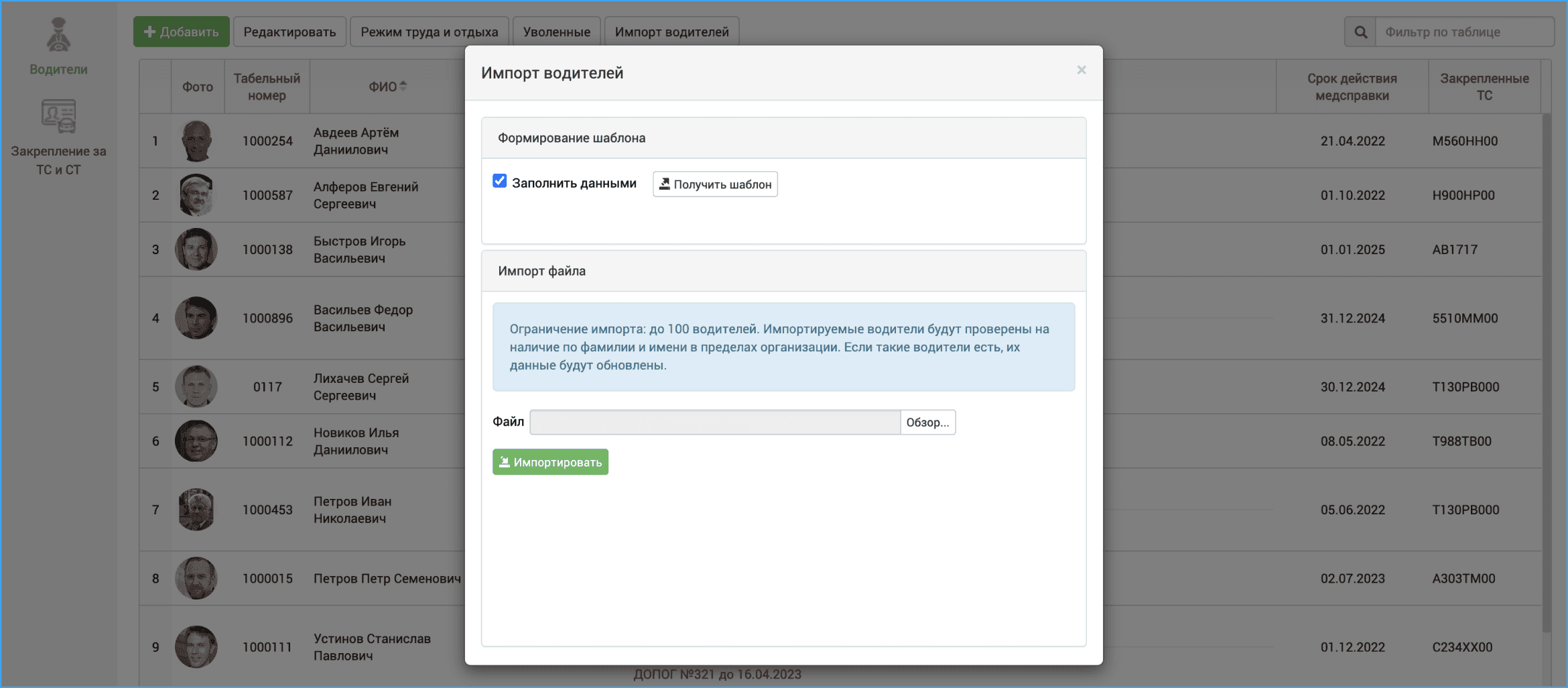Click Обзор... to browse for file
Screen dimensions: 1568x688
(927, 422)
